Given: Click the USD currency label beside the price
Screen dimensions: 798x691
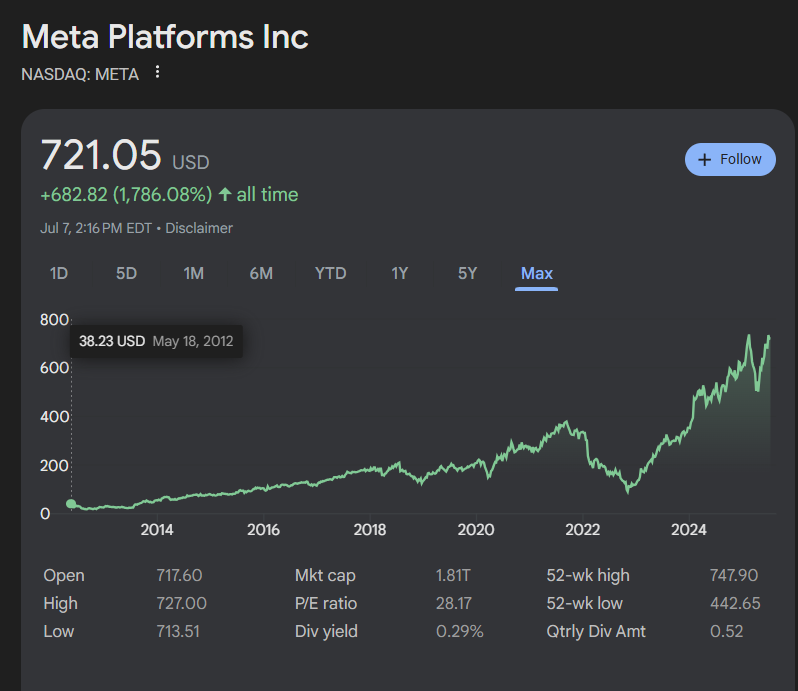Looking at the screenshot, I should pyautogui.click(x=191, y=163).
